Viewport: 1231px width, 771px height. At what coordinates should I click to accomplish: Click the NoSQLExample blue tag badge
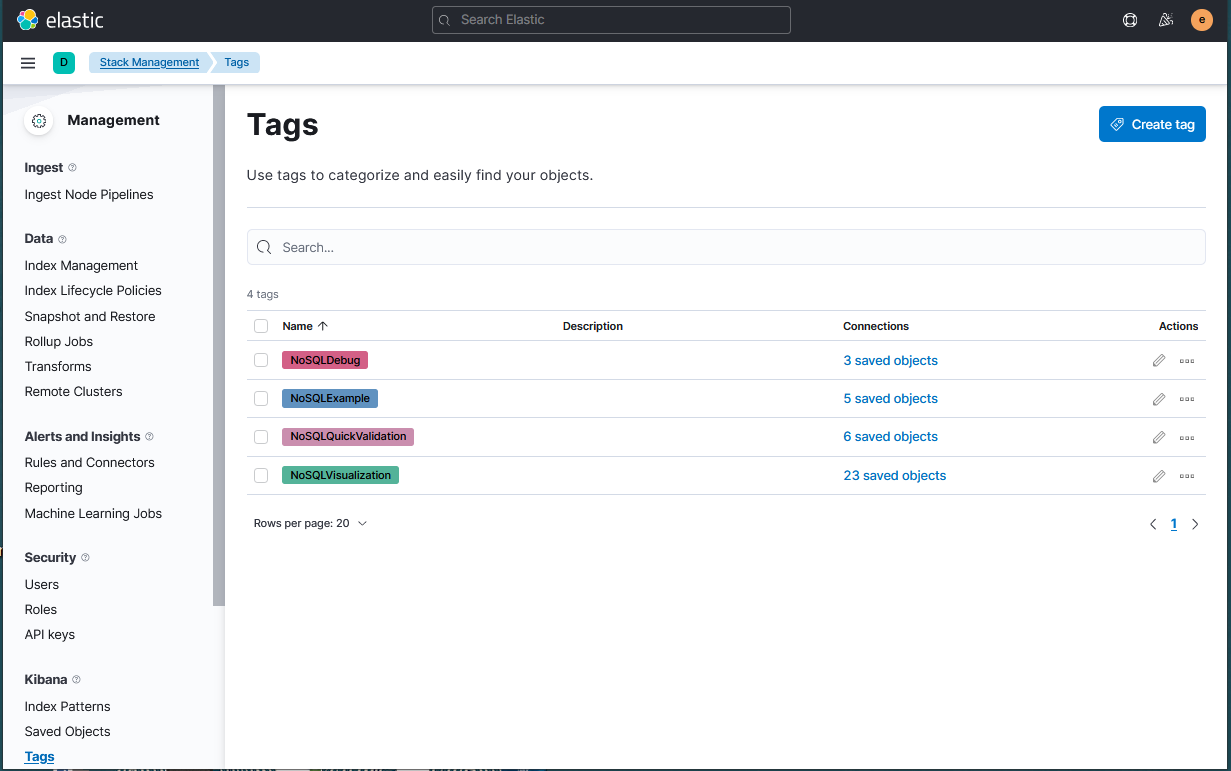[x=330, y=398]
